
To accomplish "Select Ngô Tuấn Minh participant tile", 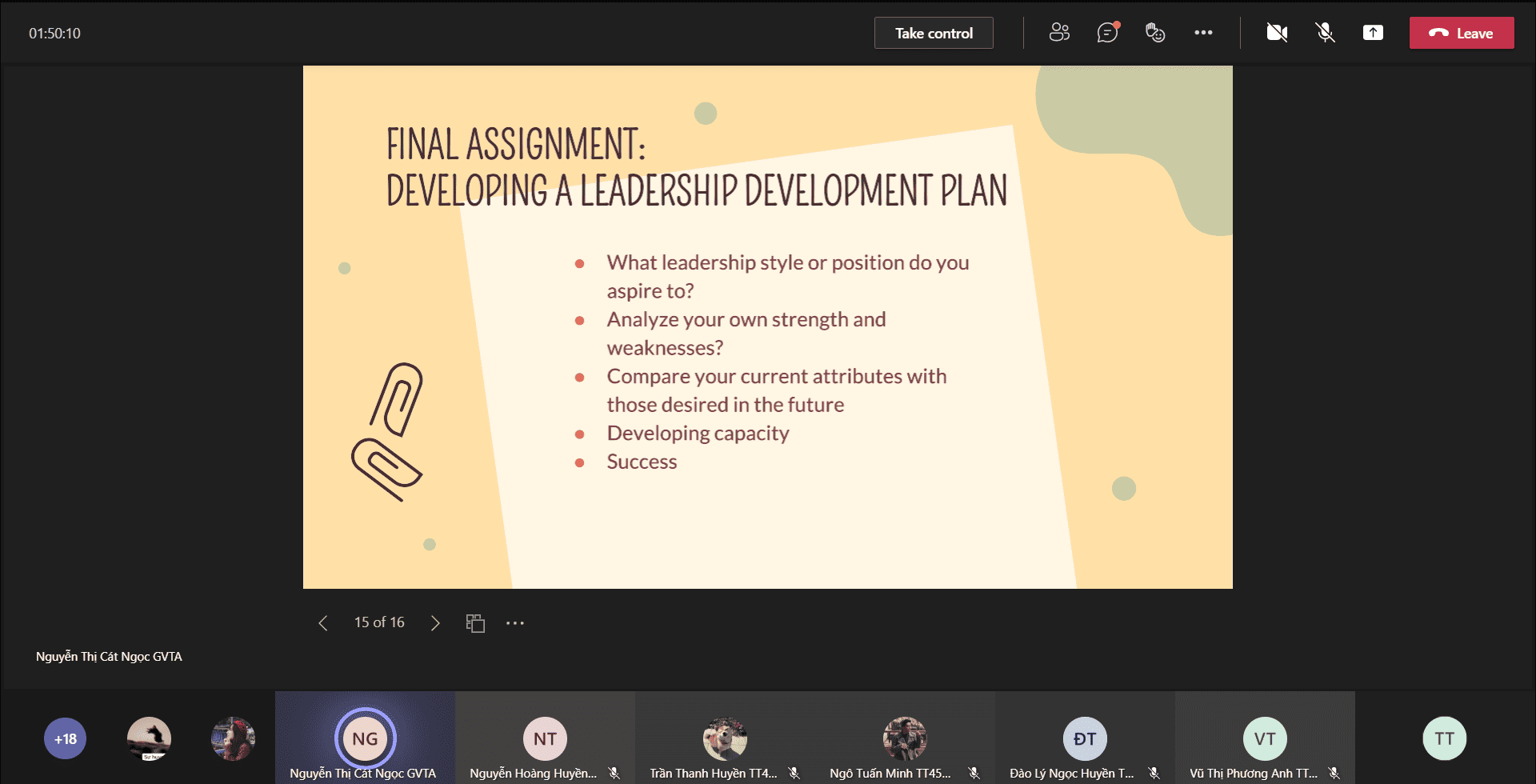I will coord(905,738).
